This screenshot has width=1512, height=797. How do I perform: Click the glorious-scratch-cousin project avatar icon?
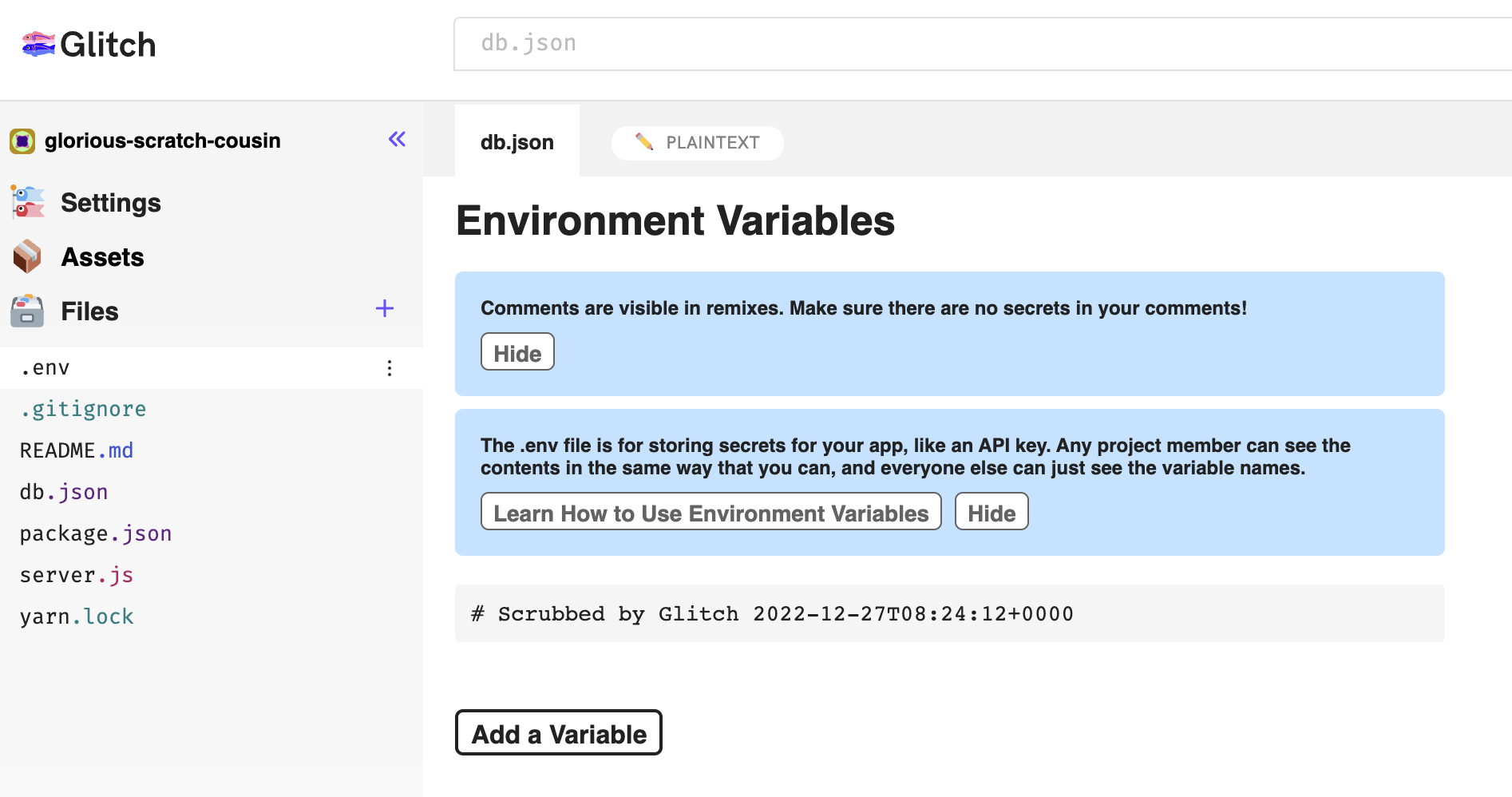coord(22,141)
